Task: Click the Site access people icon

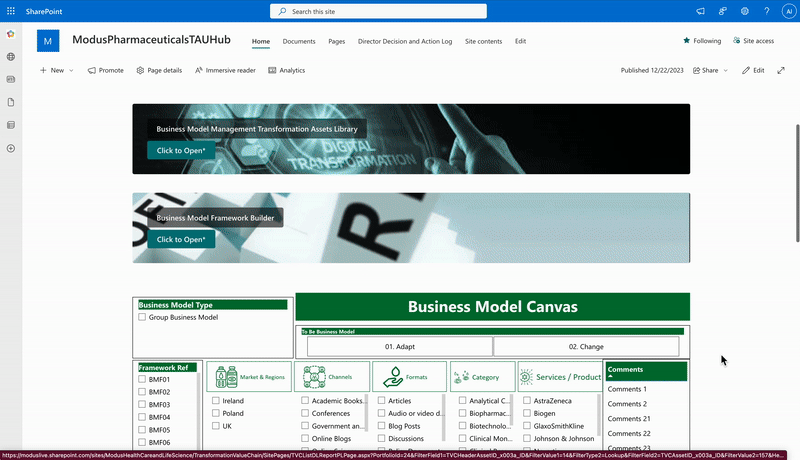Action: (736, 41)
